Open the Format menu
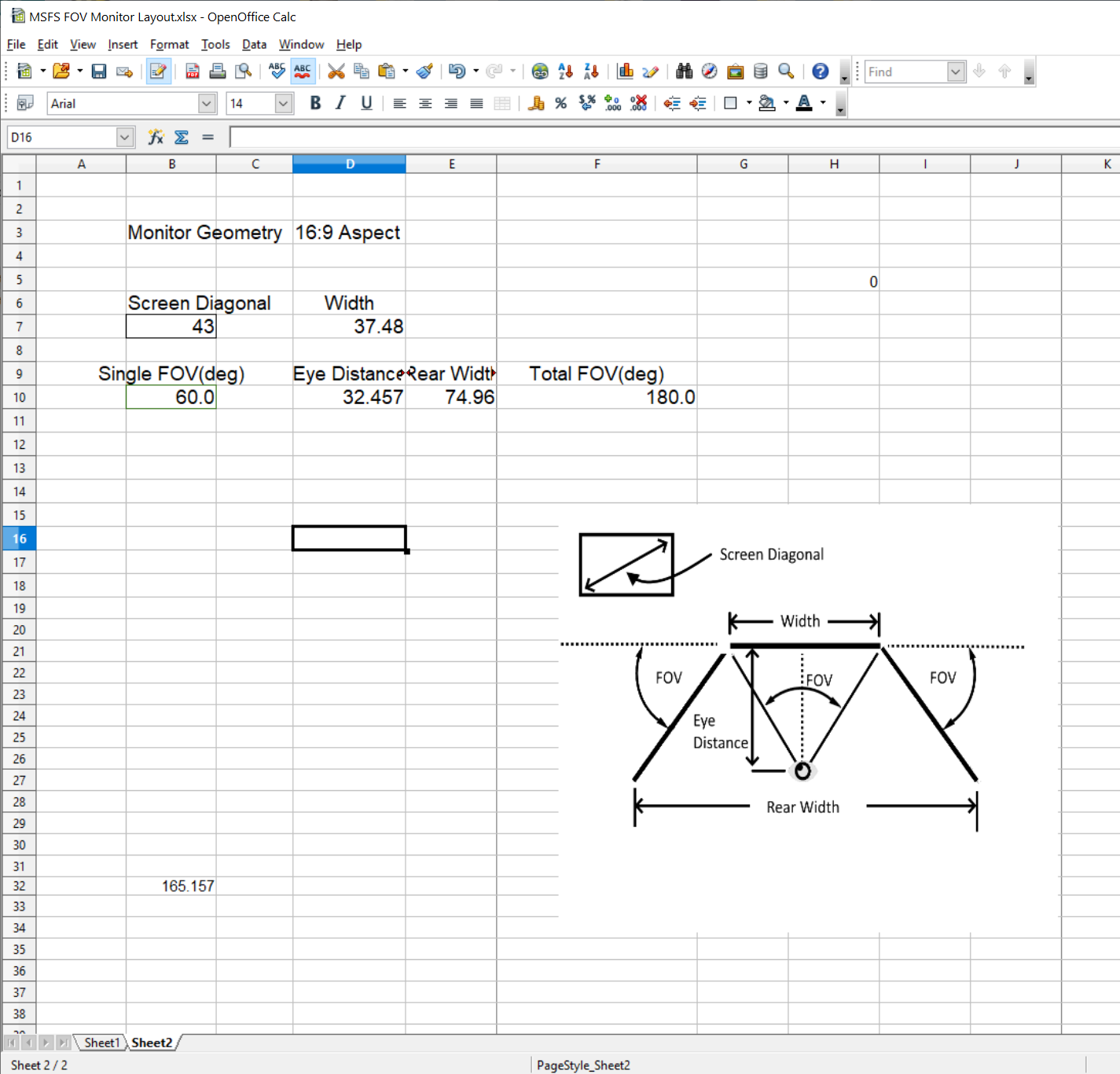 169,45
